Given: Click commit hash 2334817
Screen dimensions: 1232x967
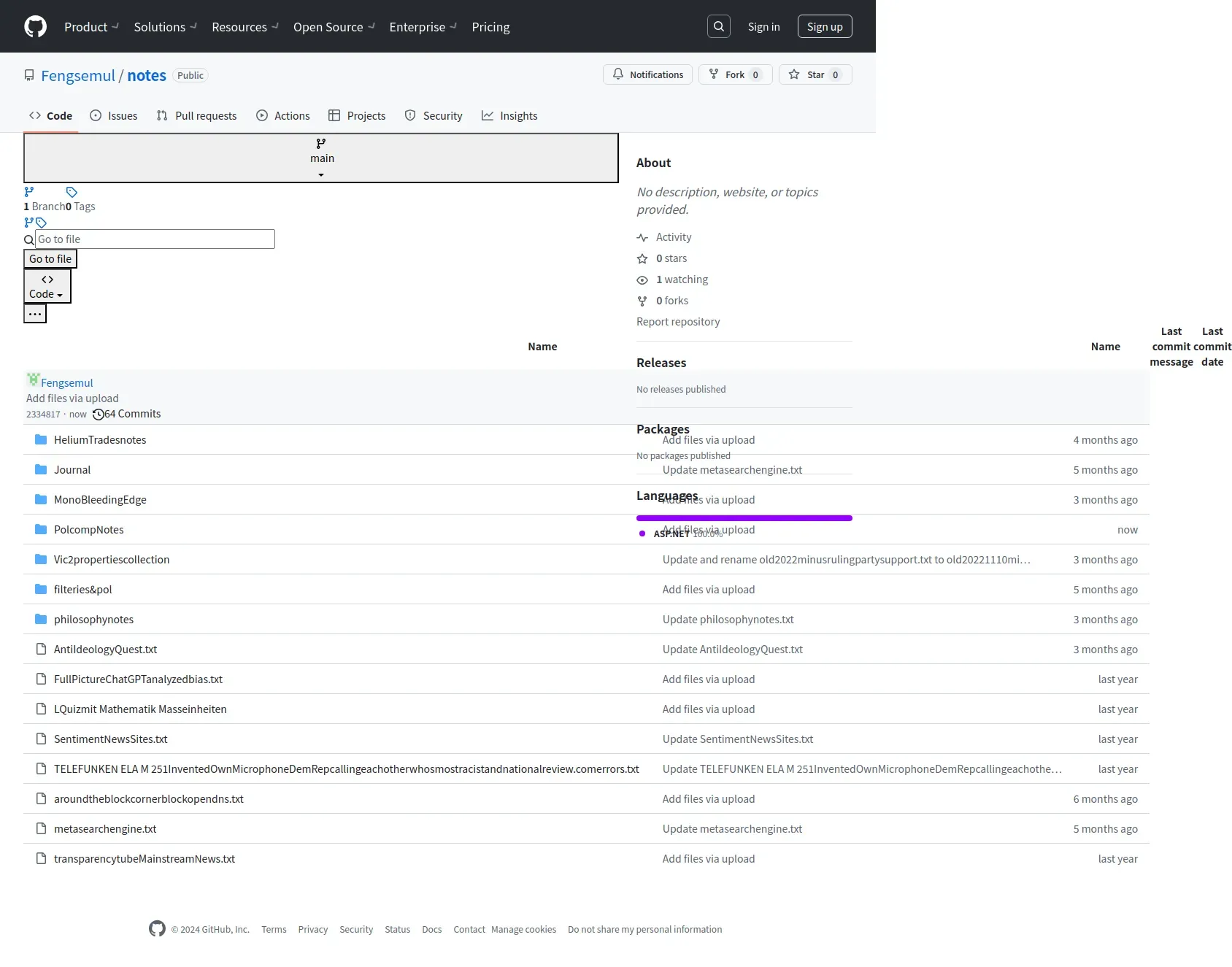Looking at the screenshot, I should pyautogui.click(x=43, y=415).
